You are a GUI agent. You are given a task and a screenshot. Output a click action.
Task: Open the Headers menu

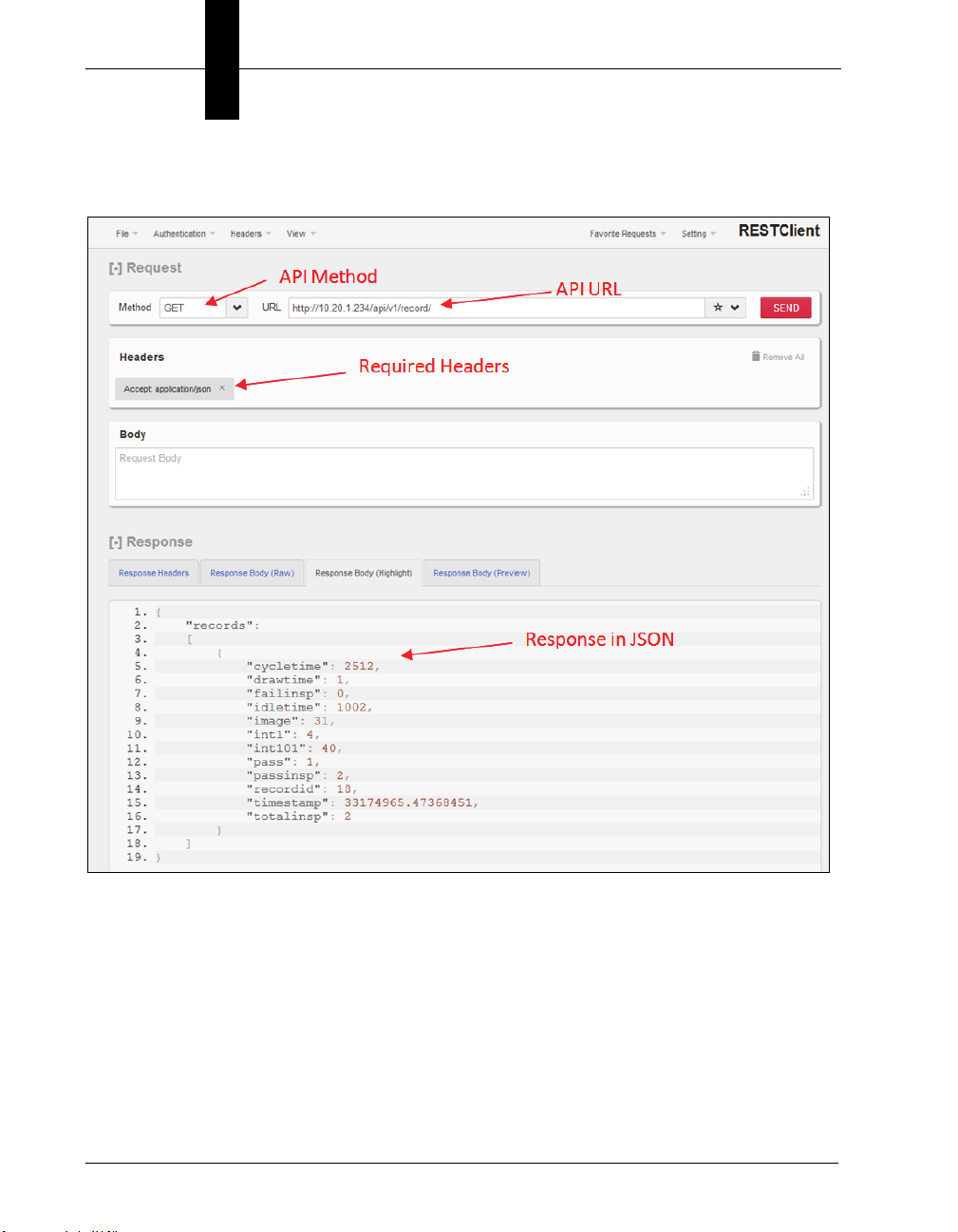[250, 234]
